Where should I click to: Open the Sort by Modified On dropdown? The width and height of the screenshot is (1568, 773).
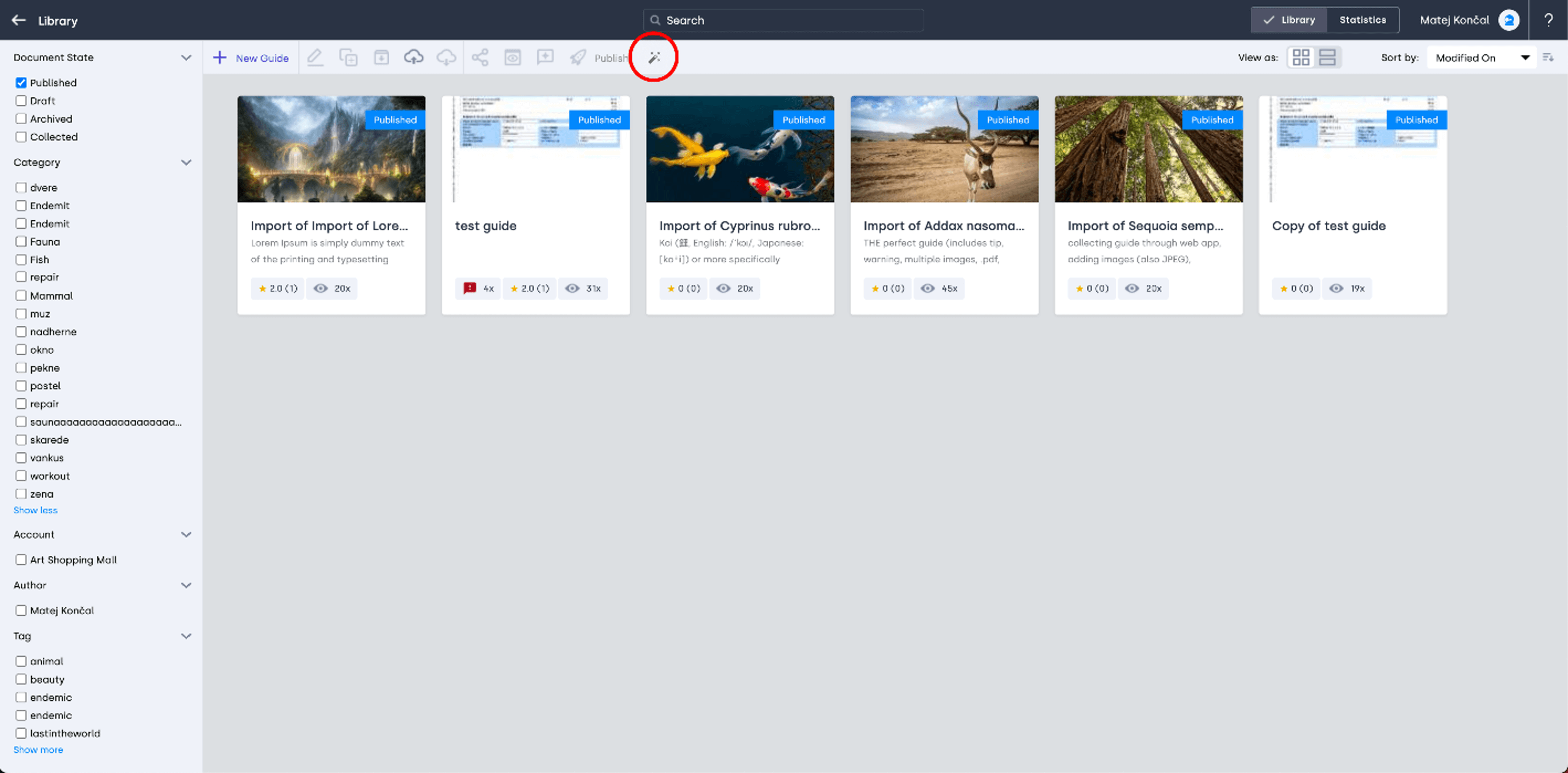(x=1482, y=58)
